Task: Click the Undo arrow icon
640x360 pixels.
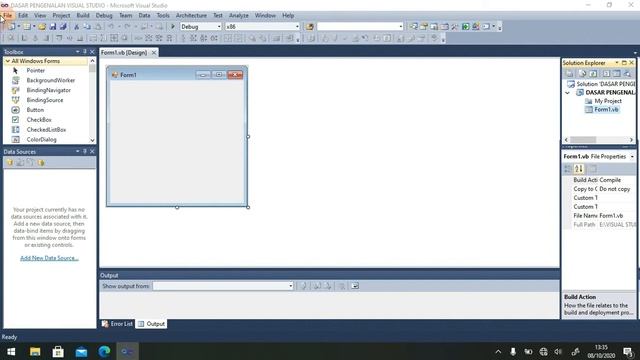Action: click(x=111, y=27)
